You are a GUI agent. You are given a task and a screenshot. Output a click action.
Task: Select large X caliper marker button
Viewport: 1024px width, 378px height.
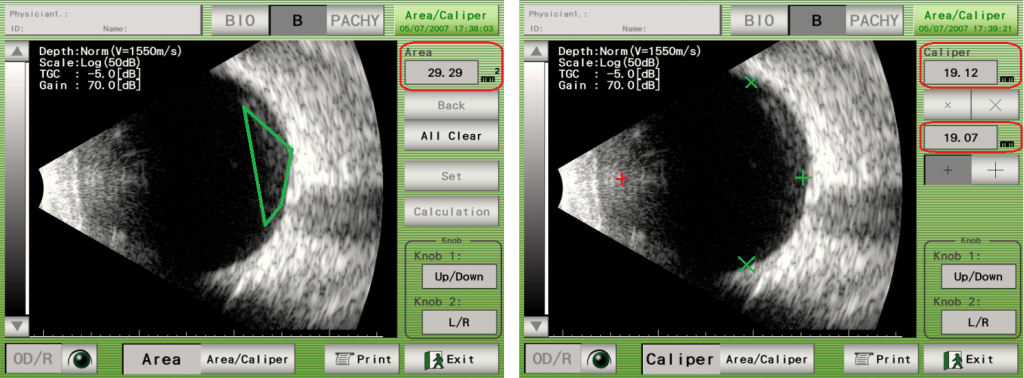pos(995,104)
